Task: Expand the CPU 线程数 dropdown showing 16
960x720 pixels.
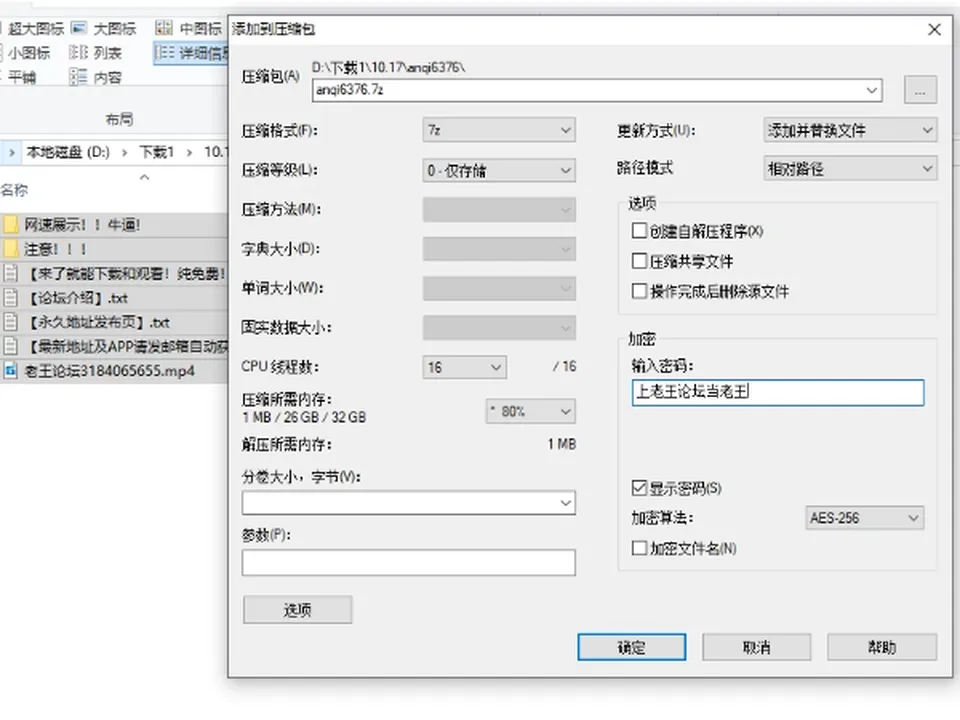Action: coord(464,367)
